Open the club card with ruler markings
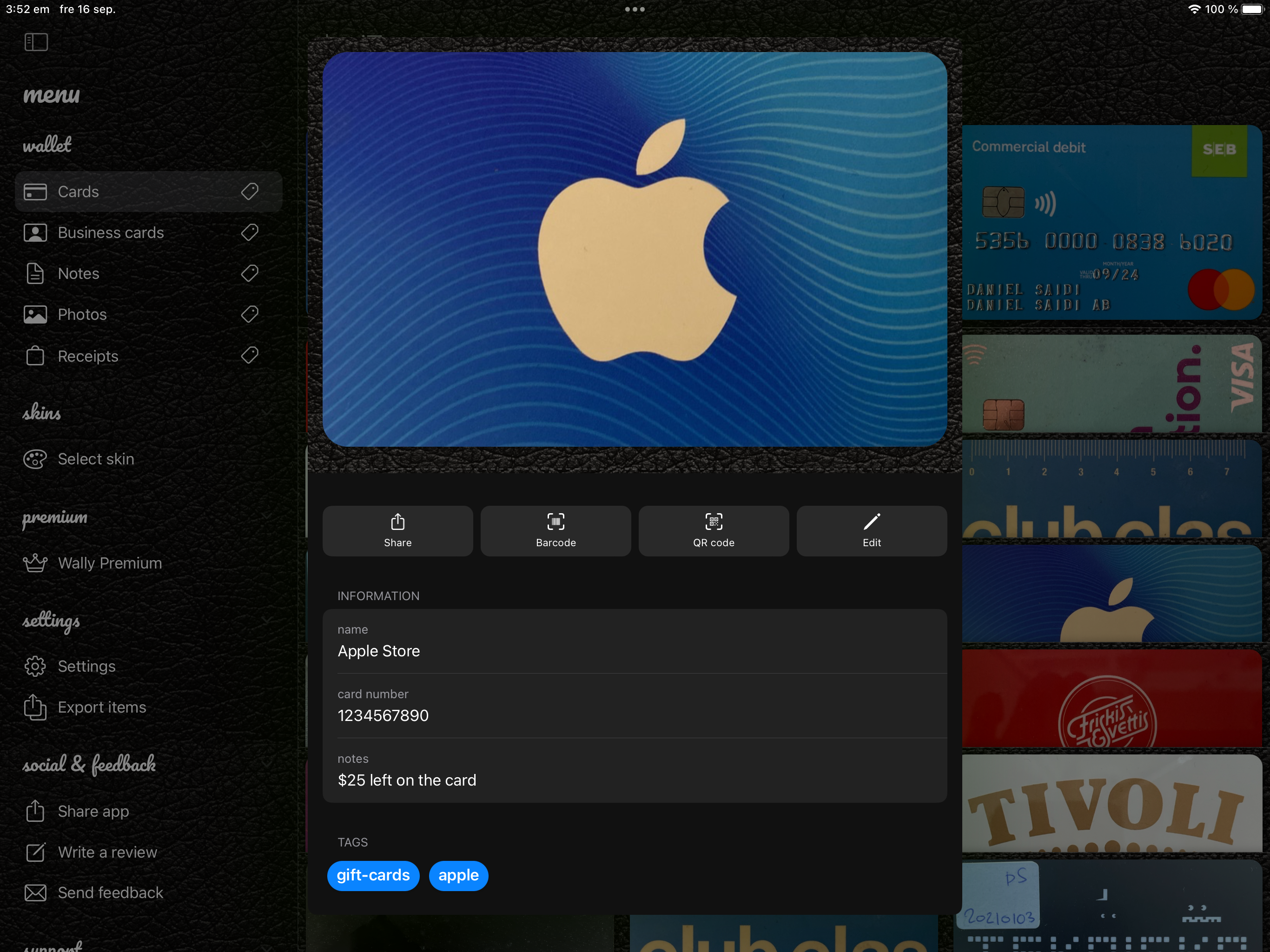The width and height of the screenshot is (1270, 952). click(1112, 489)
